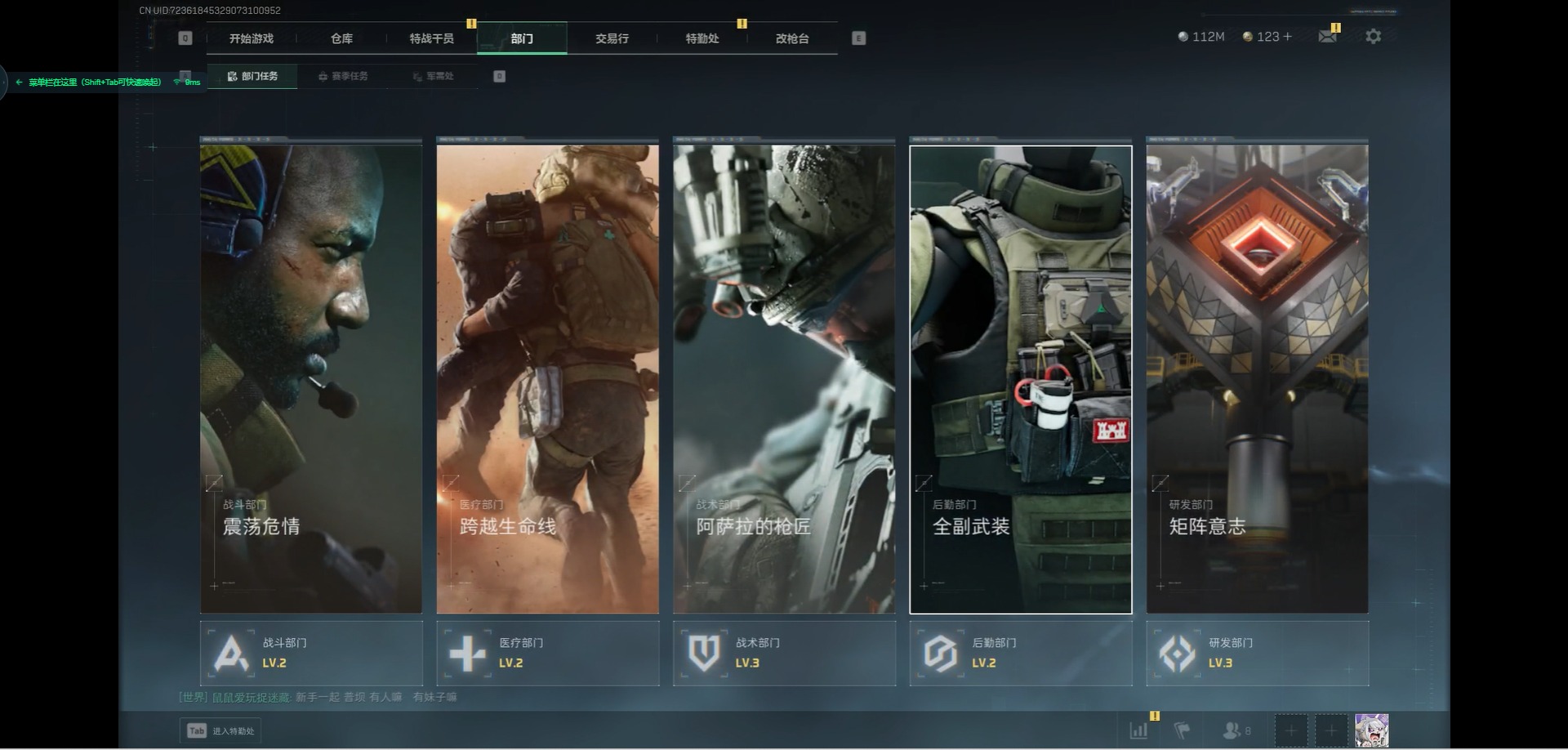Click LV.2 under the 后勤部门 label

(x=984, y=663)
